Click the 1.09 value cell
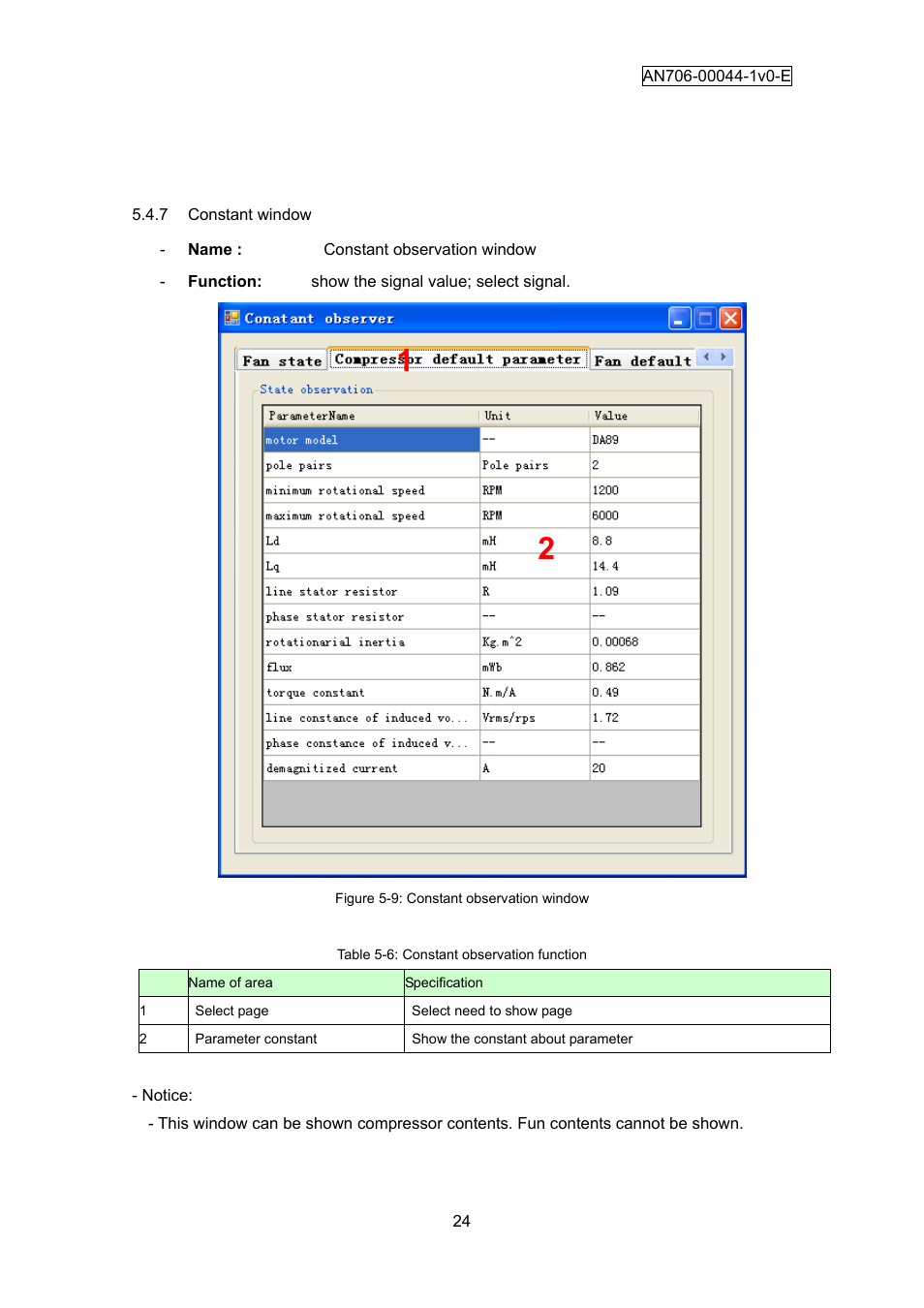The height and width of the screenshot is (1308, 924). (644, 591)
